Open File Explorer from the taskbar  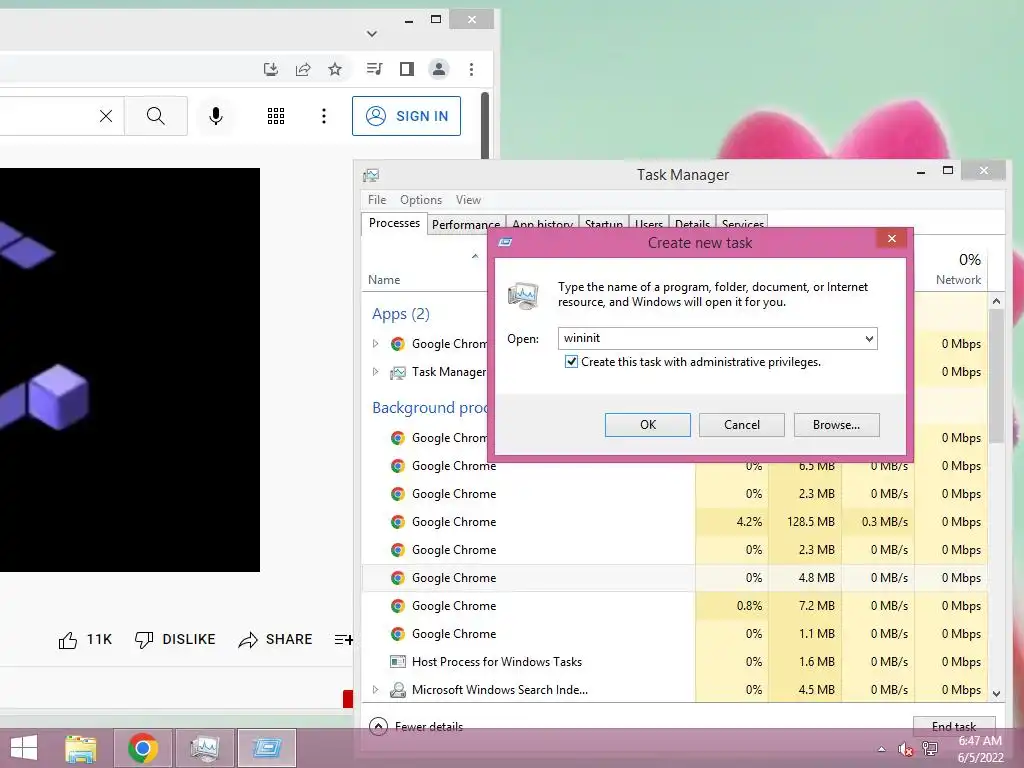tap(81, 748)
